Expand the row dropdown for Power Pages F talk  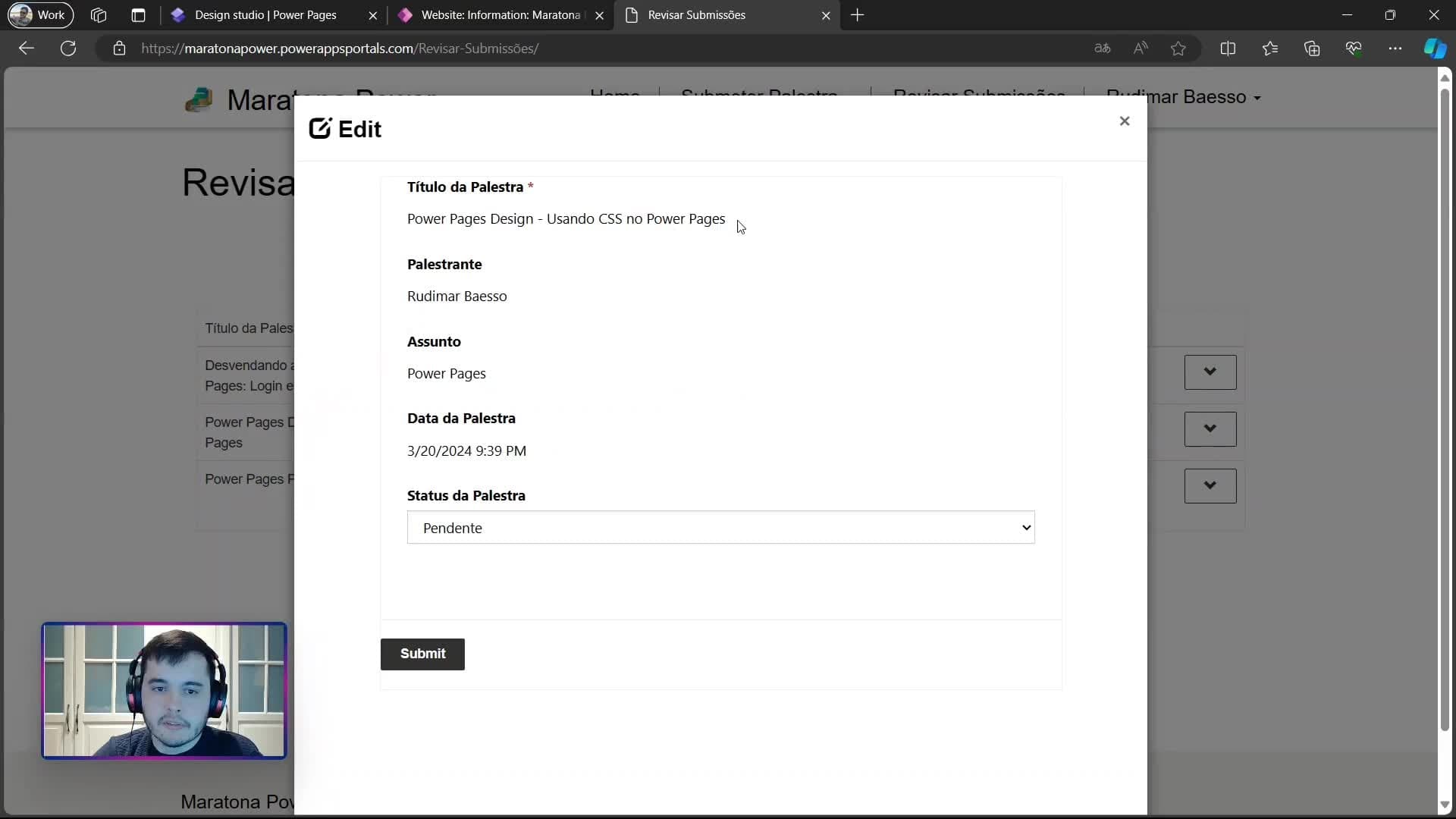[x=1210, y=486]
